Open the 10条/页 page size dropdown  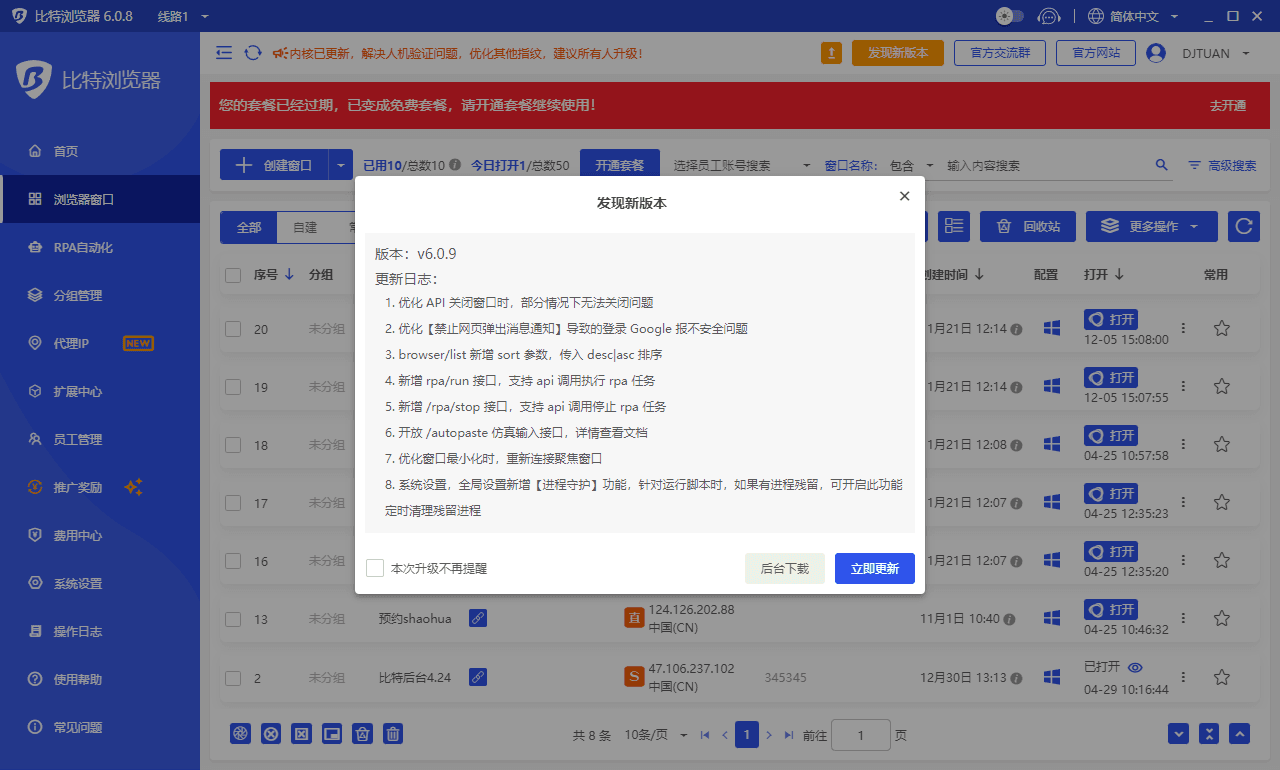point(656,735)
